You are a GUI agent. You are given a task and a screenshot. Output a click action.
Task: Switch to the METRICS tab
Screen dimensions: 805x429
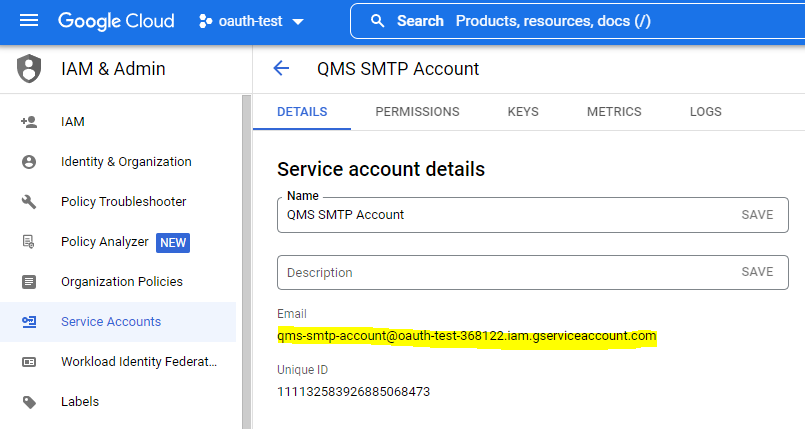[x=614, y=112]
